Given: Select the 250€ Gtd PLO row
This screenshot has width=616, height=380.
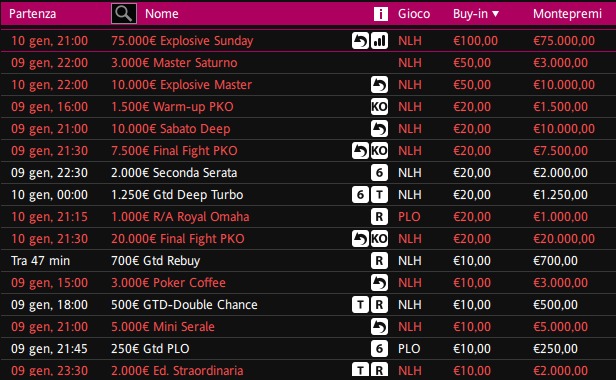Looking at the screenshot, I should [308, 349].
